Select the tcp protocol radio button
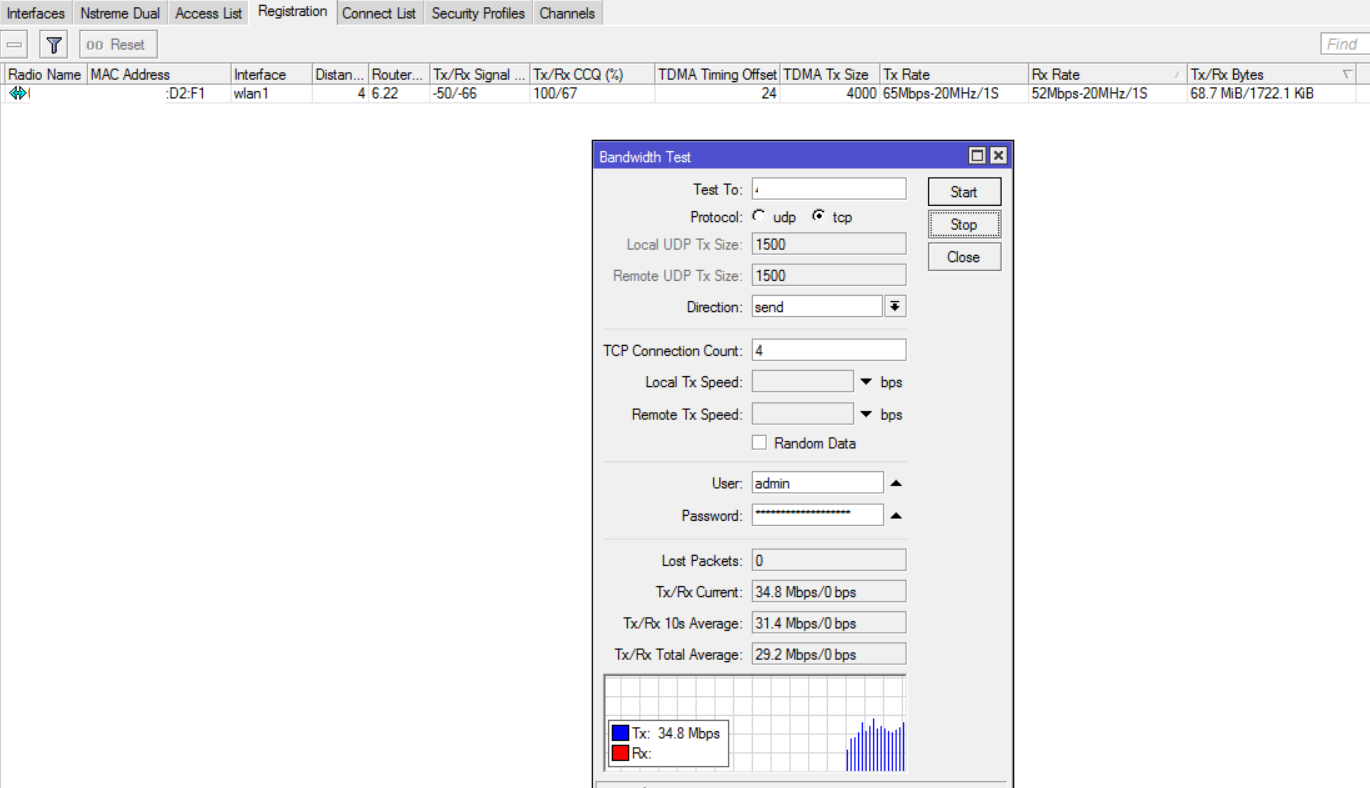Viewport: 1370px width, 788px height. pyautogui.click(x=818, y=216)
